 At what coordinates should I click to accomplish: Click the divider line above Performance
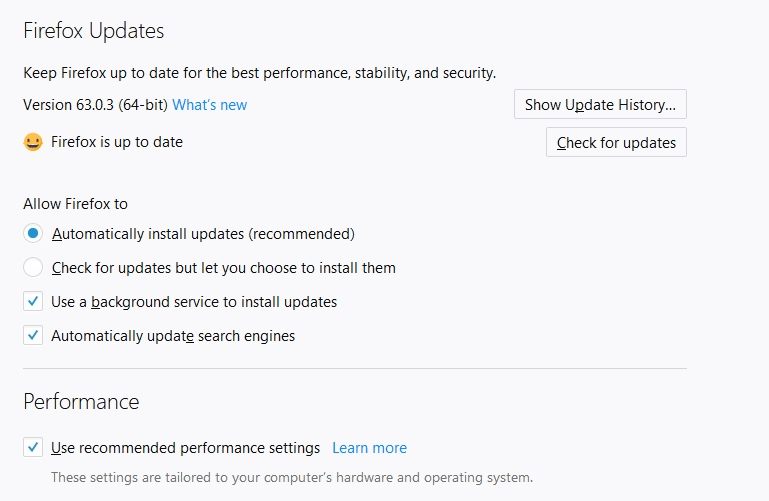(x=355, y=368)
